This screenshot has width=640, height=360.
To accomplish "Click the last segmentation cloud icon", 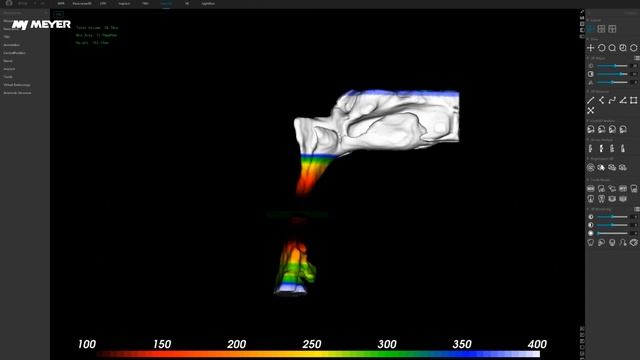I will [623, 167].
